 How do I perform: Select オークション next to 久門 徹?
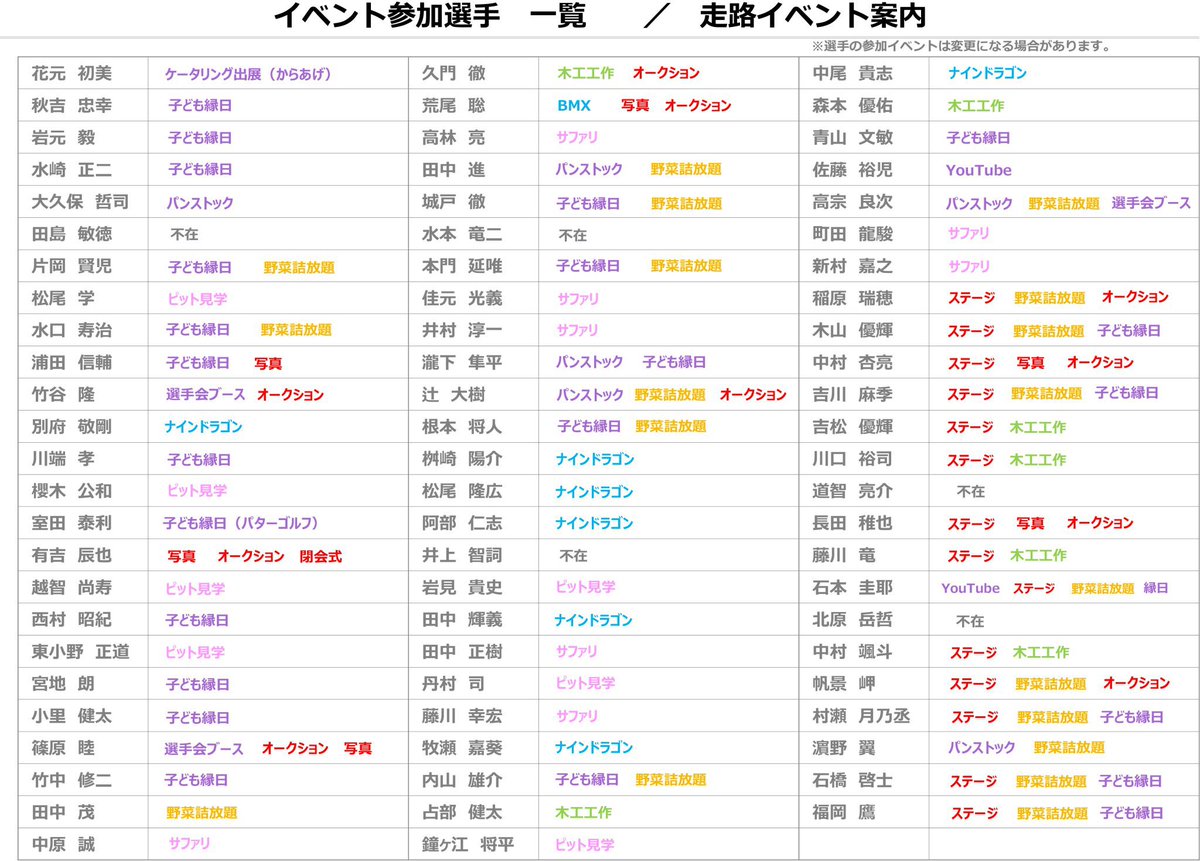click(667, 74)
